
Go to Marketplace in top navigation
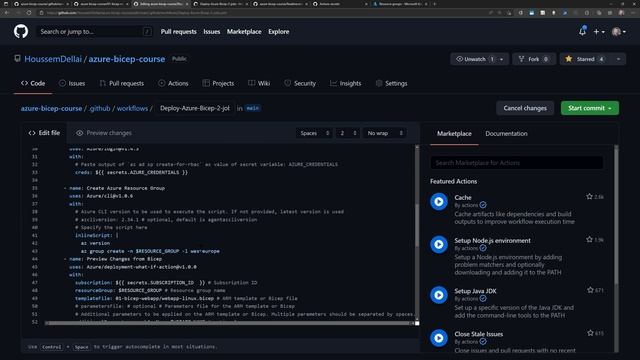point(244,31)
